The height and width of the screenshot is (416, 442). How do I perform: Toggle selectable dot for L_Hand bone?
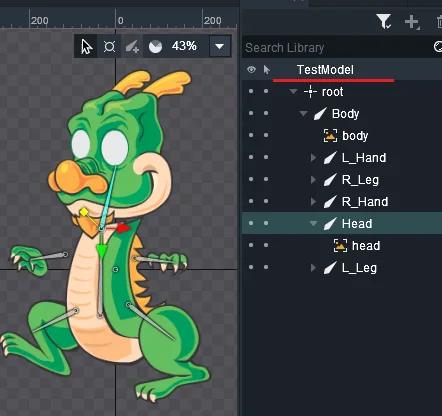coord(266,157)
